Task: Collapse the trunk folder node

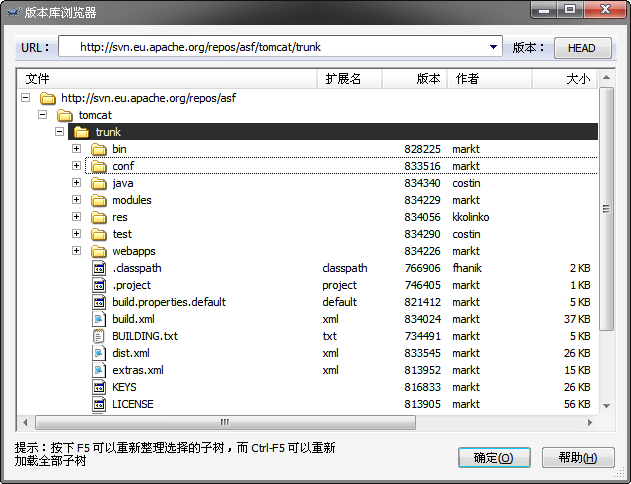Action: tap(60, 132)
